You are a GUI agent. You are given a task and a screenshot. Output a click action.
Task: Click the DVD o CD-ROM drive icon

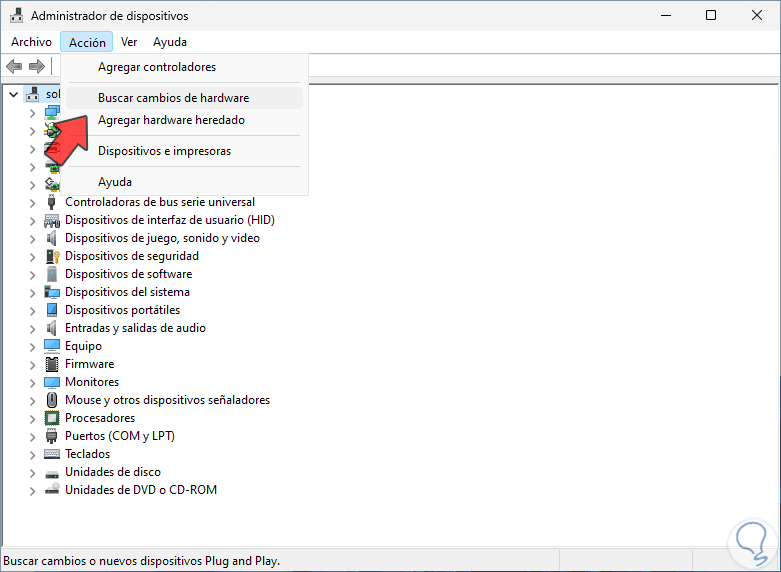(52, 489)
